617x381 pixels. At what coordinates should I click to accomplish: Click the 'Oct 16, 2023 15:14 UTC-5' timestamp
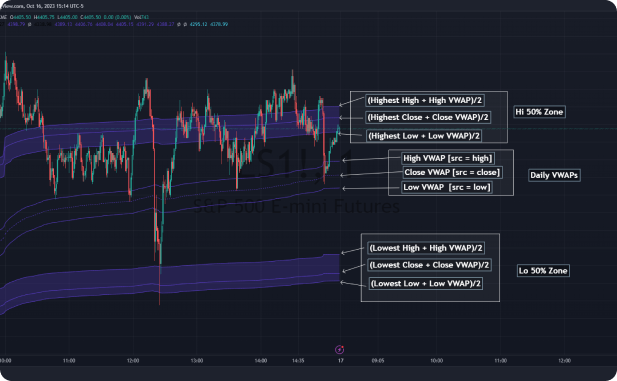tap(55, 6)
